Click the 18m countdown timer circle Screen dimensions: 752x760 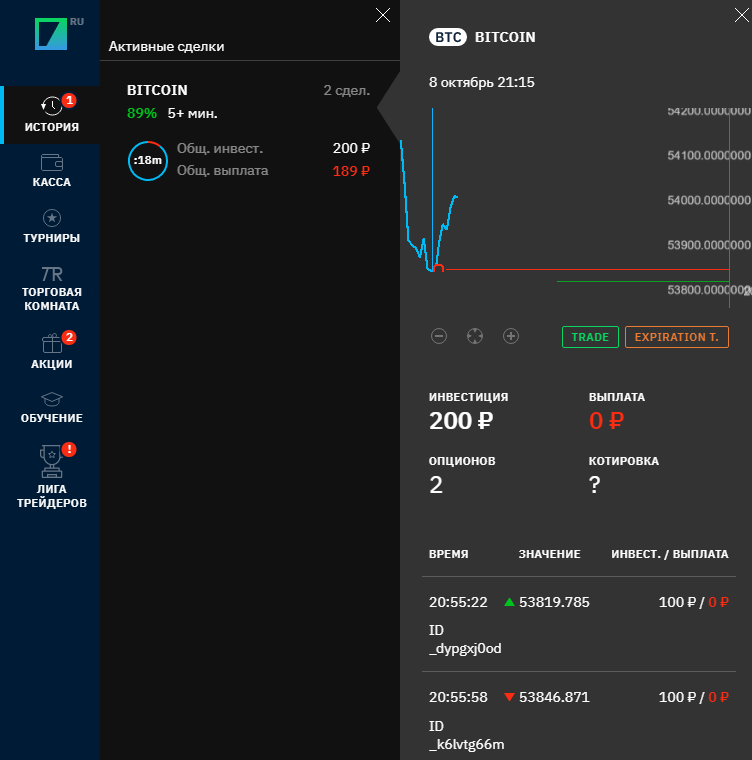pyautogui.click(x=147, y=160)
